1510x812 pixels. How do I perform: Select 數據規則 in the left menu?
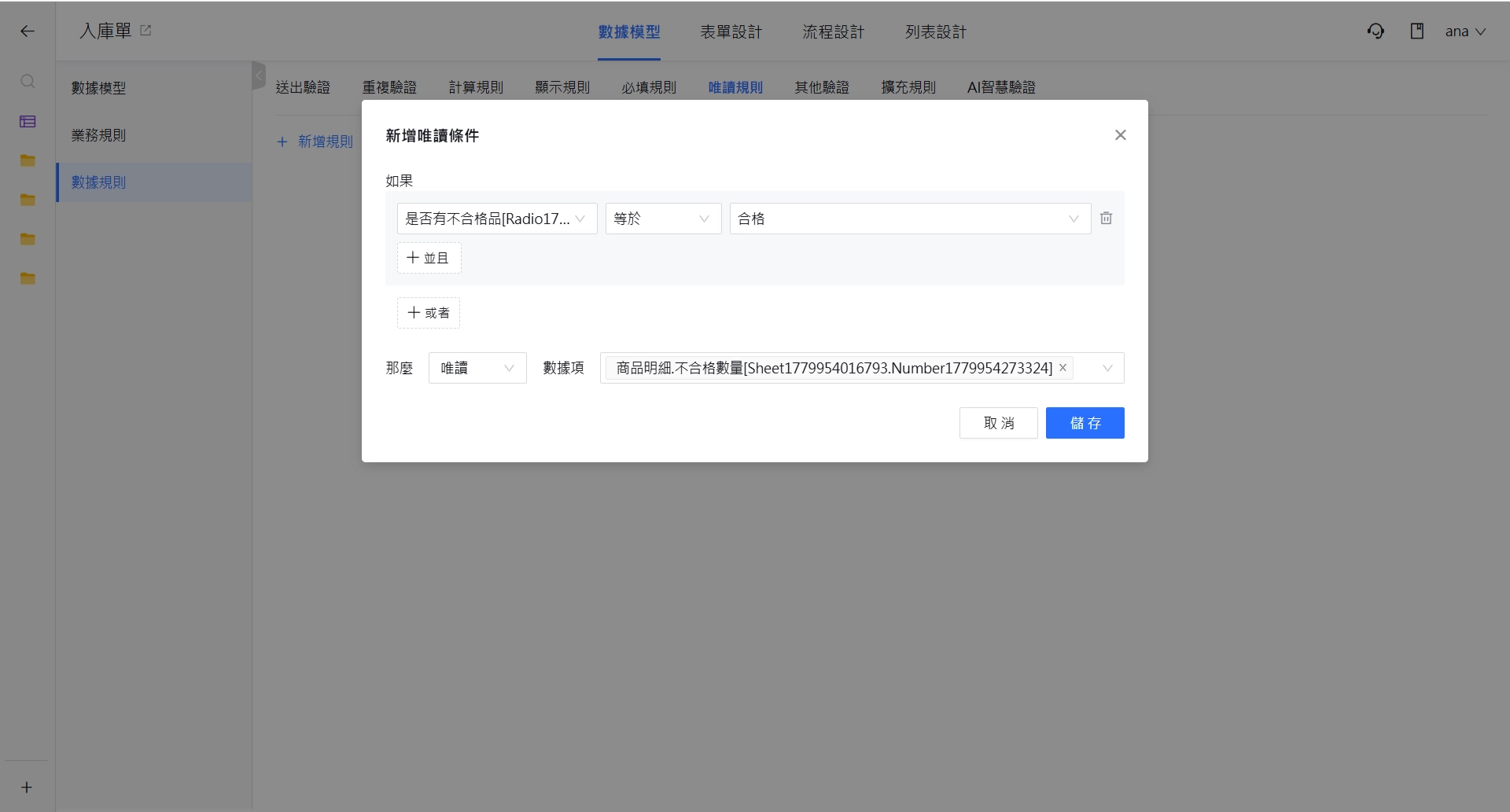coord(154,182)
